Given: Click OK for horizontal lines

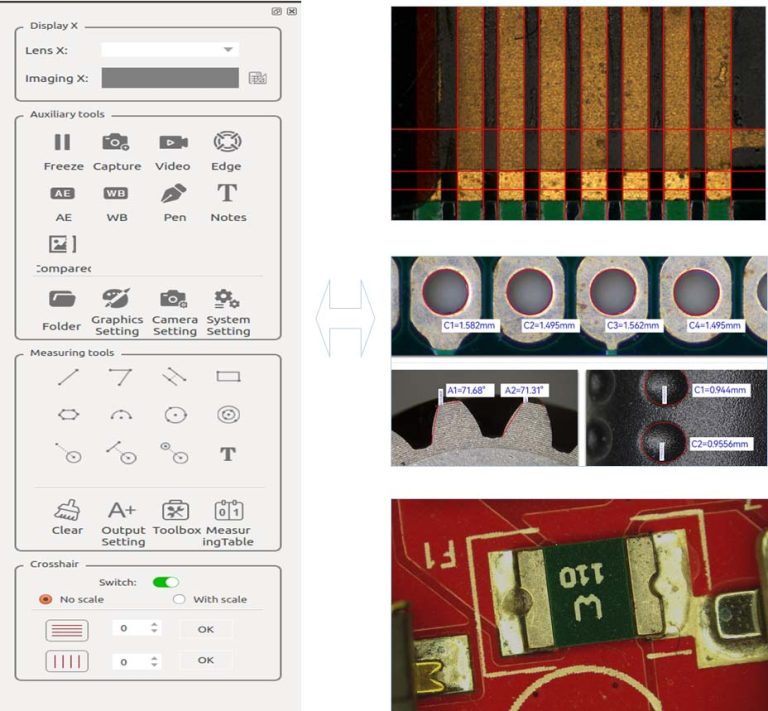Looking at the screenshot, I should point(206,629).
